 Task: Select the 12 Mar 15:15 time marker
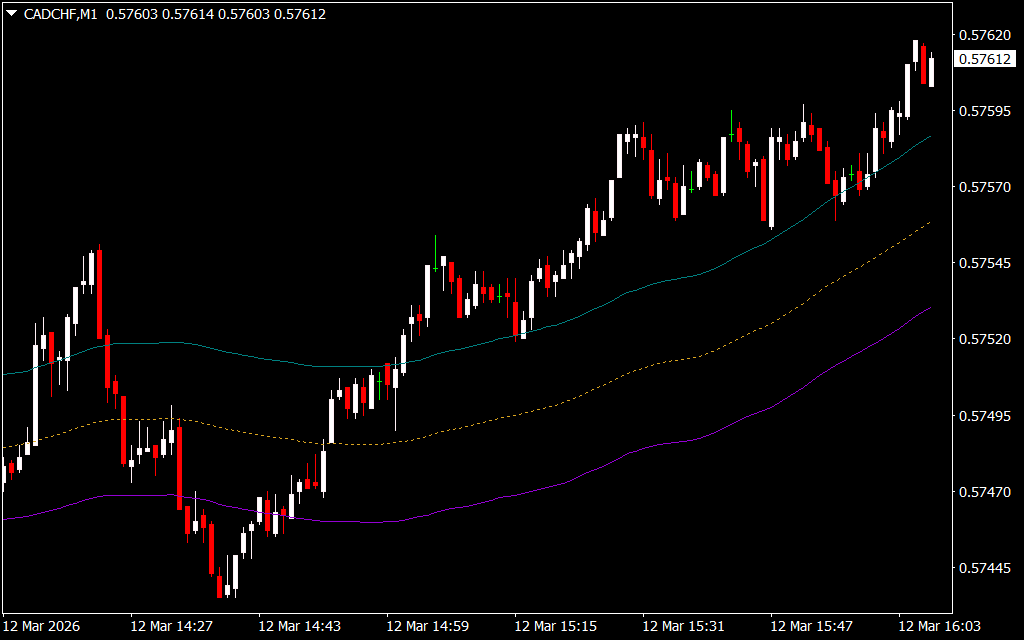(x=555, y=626)
